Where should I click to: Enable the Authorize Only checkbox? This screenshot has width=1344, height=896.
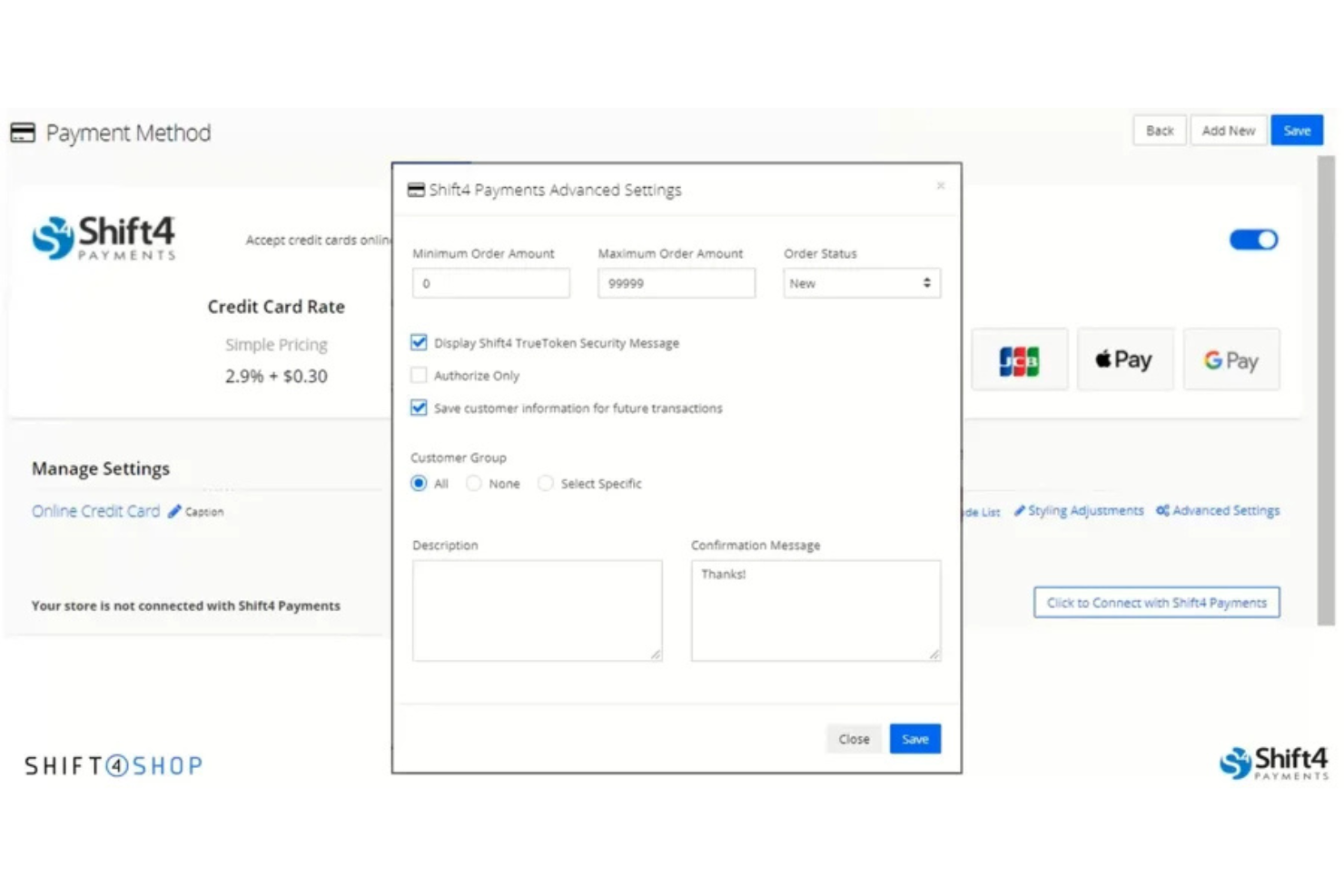pos(419,374)
